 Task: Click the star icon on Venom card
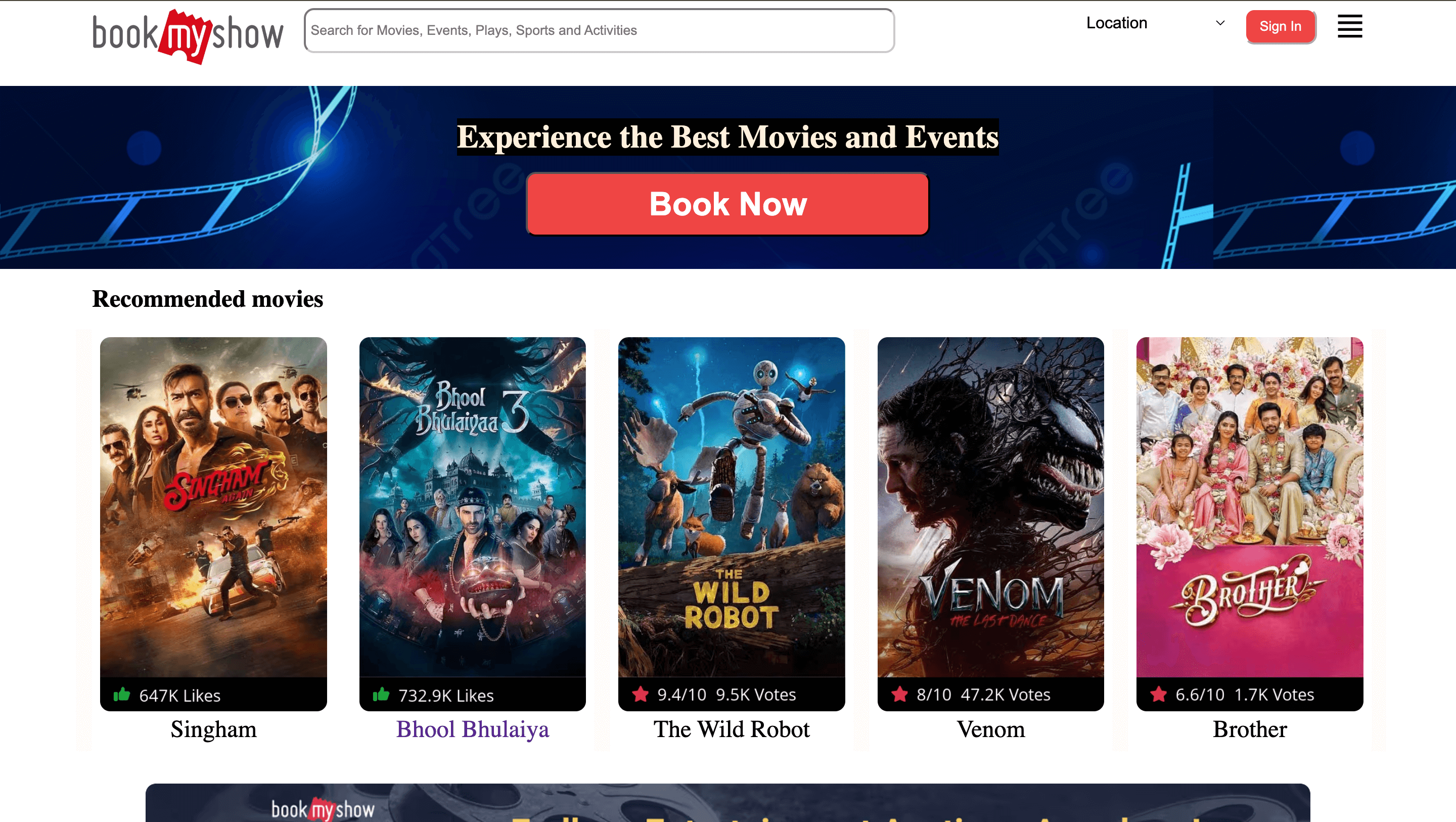click(x=899, y=694)
